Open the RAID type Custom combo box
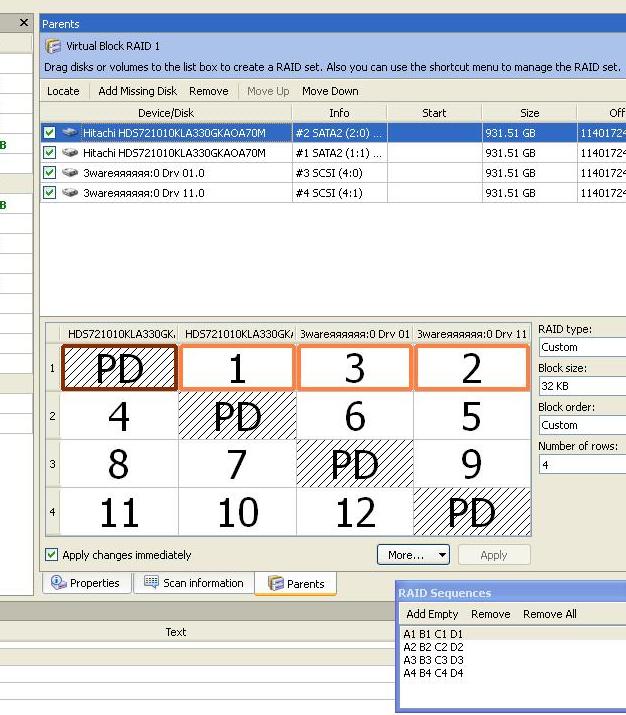This screenshot has height=715, width=626. (582, 347)
